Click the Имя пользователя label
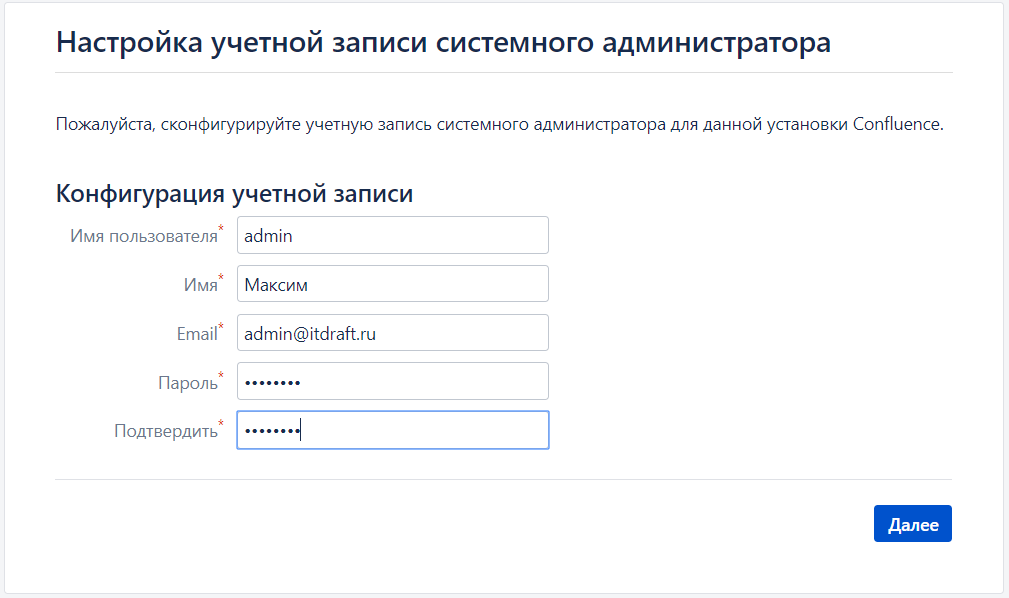The image size is (1009, 598). click(143, 236)
